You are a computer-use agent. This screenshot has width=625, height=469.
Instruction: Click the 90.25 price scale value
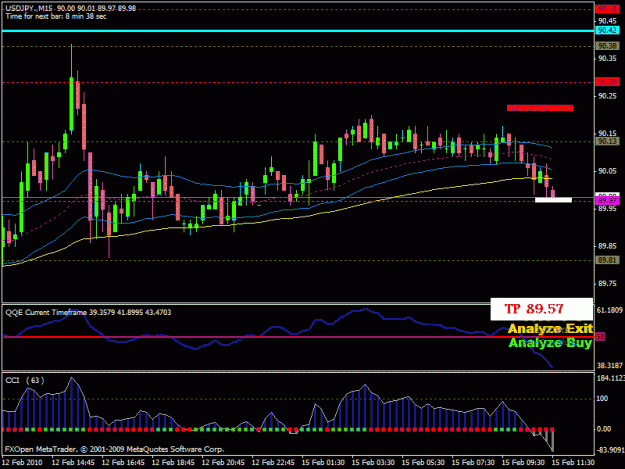(607, 96)
